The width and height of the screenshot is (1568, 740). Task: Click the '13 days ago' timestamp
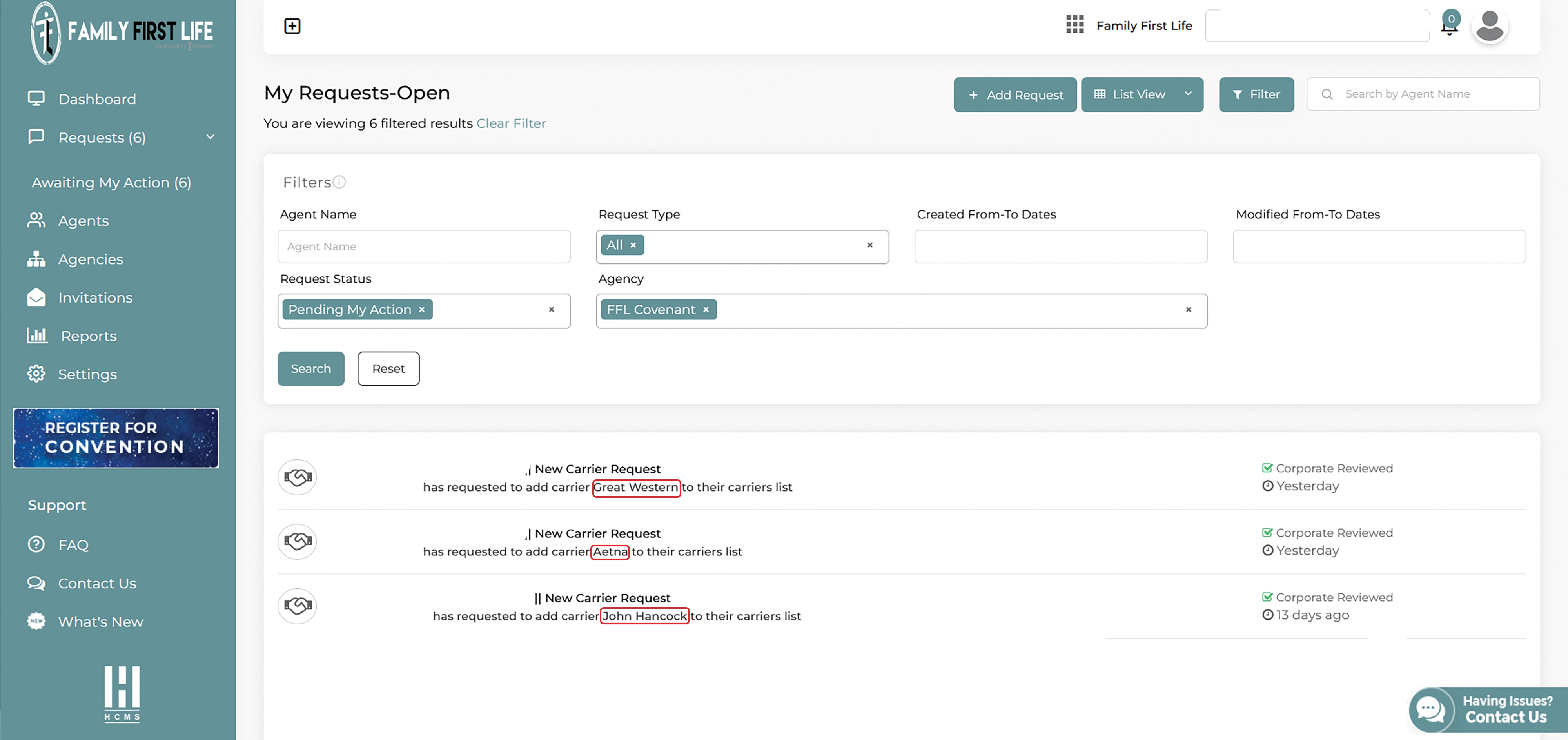(x=1312, y=615)
